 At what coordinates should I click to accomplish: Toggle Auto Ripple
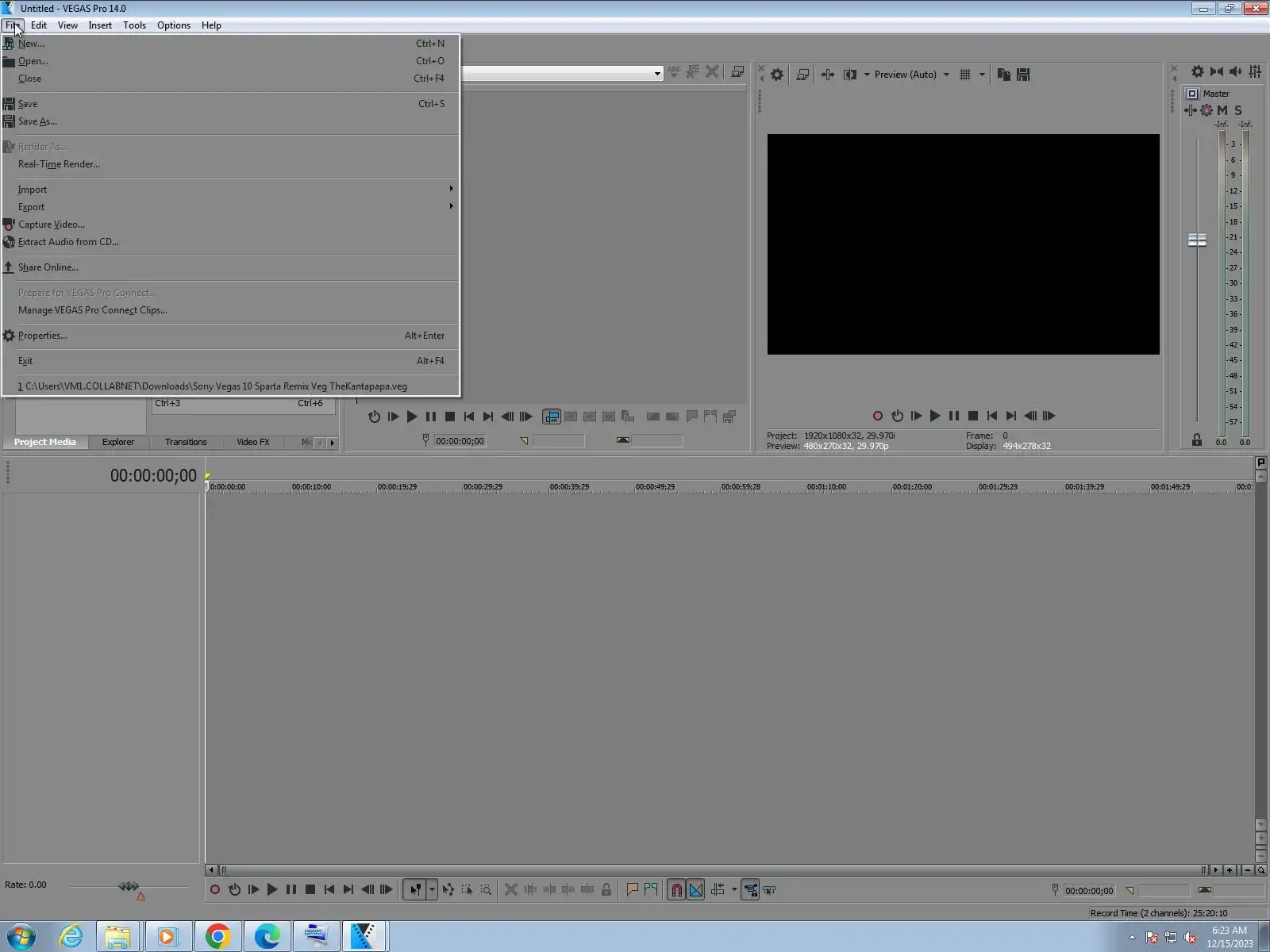718,890
